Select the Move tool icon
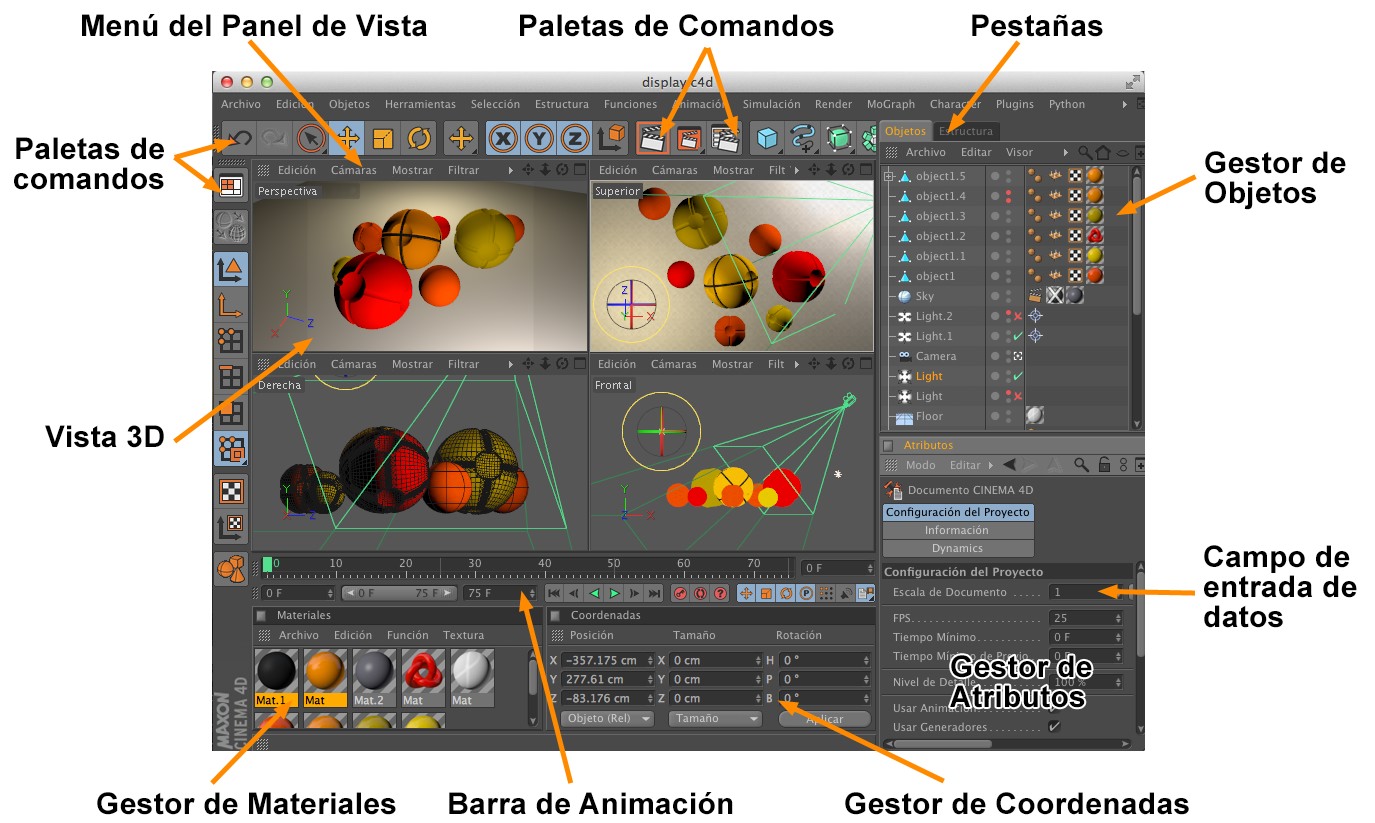Image resolution: width=1375 pixels, height=823 pixels. pyautogui.click(x=346, y=138)
